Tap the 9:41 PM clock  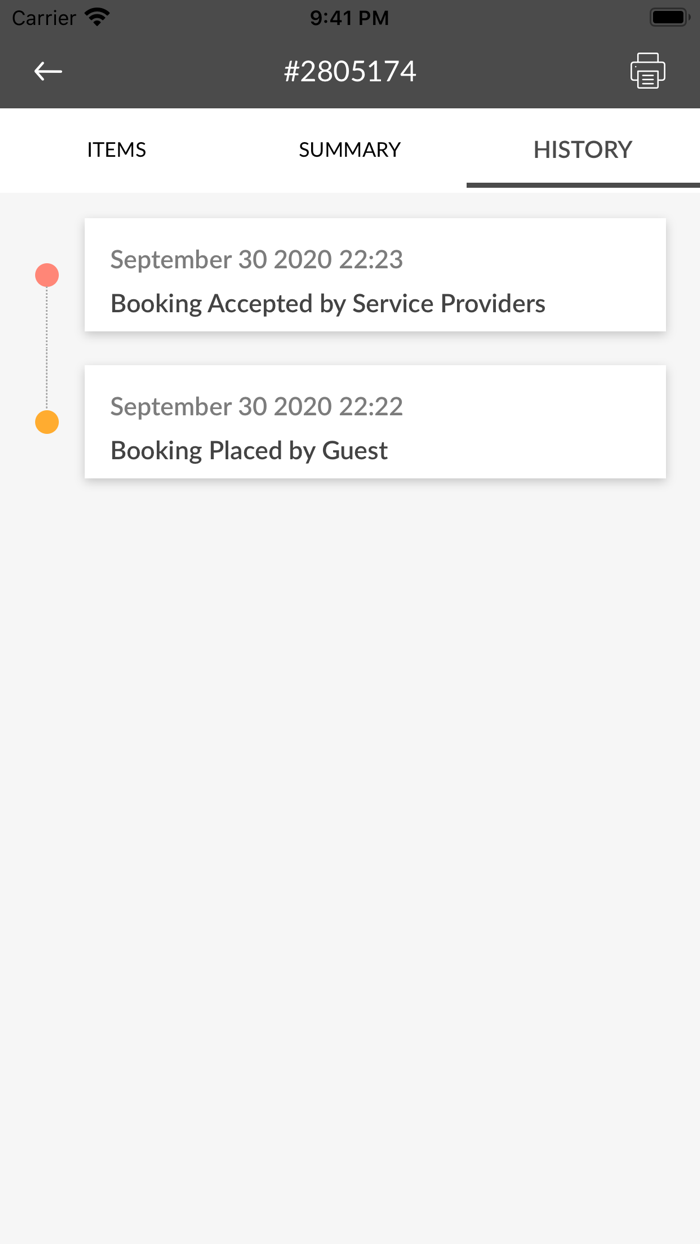click(350, 18)
